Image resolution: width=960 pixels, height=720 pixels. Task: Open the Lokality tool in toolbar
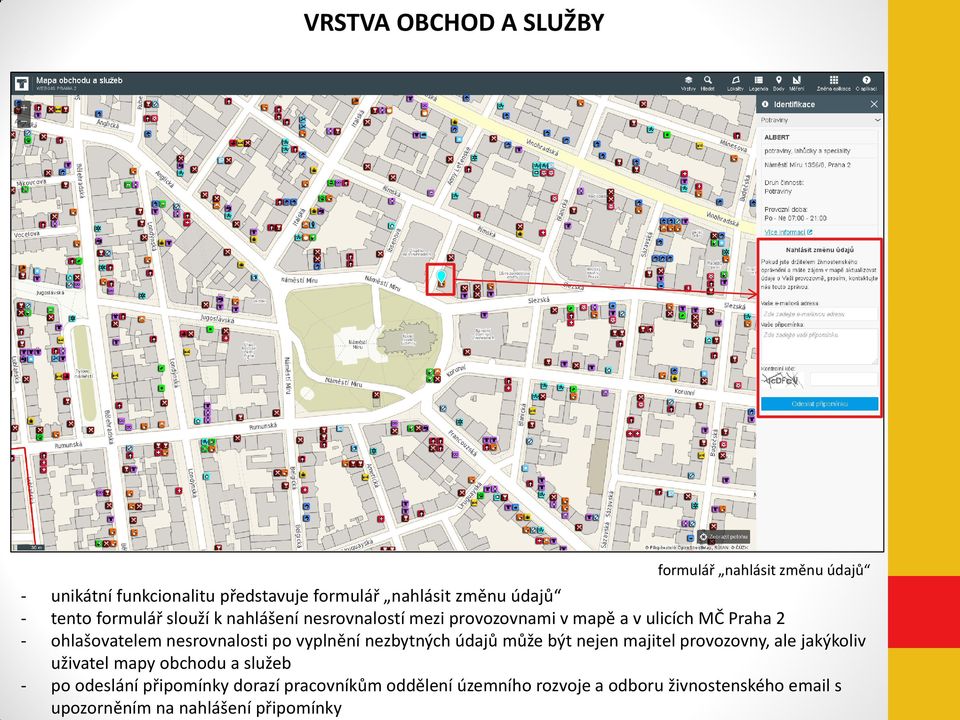click(735, 83)
